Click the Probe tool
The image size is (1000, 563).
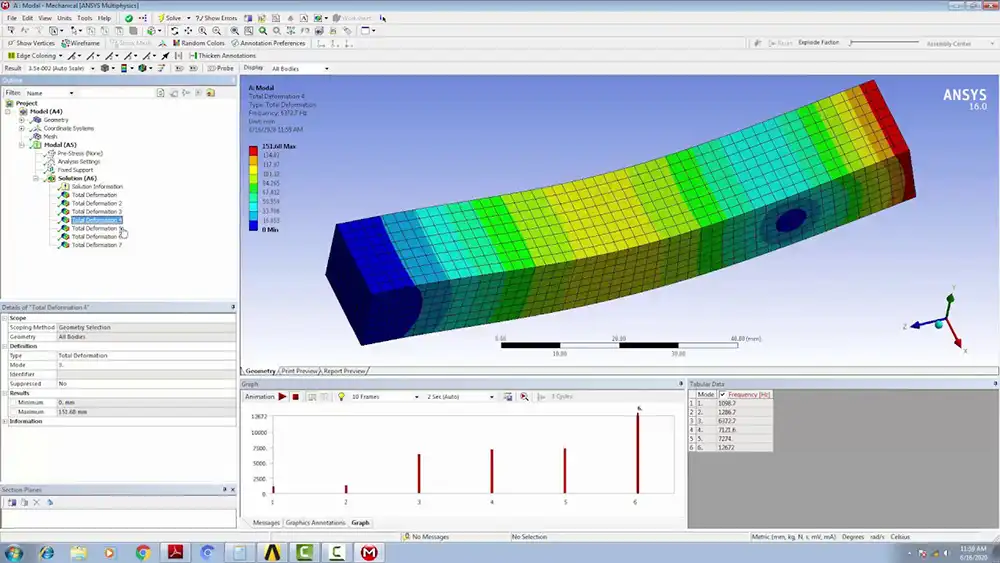[x=221, y=68]
